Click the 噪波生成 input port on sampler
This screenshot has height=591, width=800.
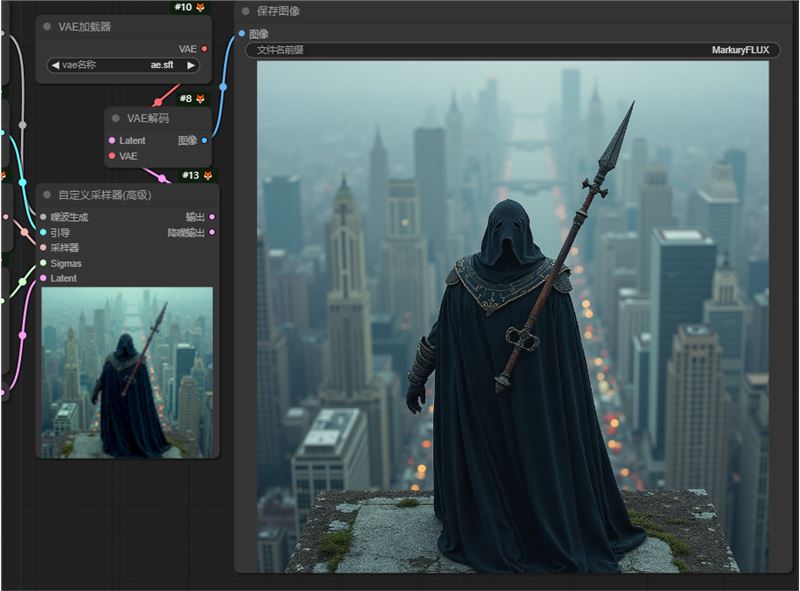[43, 217]
